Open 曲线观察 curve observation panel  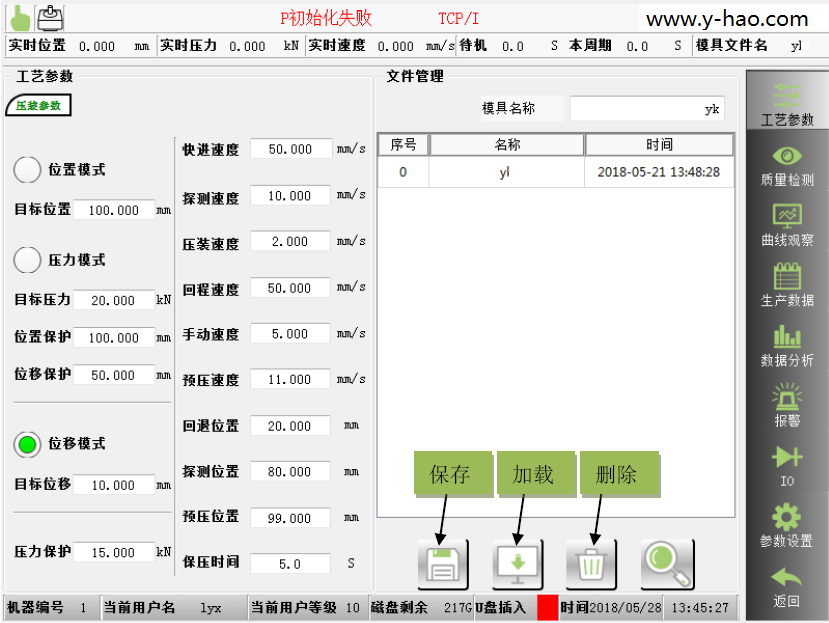(x=787, y=226)
